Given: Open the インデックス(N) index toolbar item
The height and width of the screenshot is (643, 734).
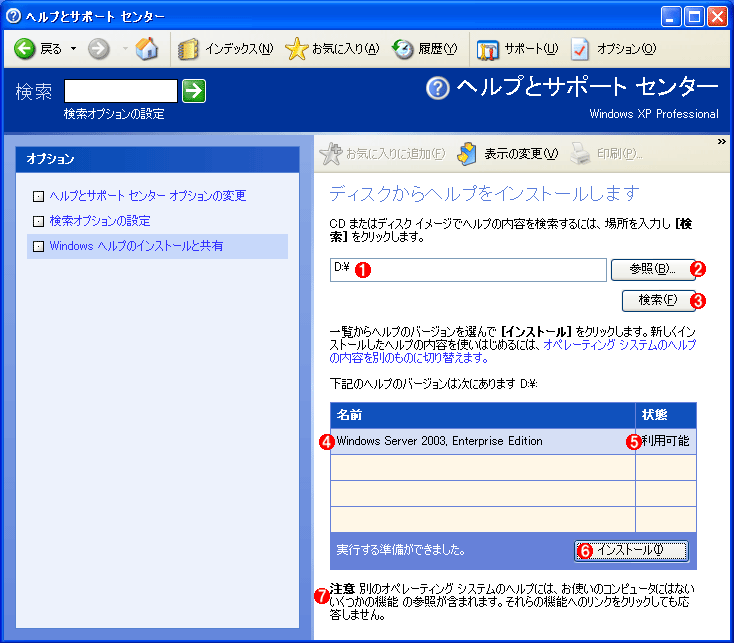Looking at the screenshot, I should [226, 49].
